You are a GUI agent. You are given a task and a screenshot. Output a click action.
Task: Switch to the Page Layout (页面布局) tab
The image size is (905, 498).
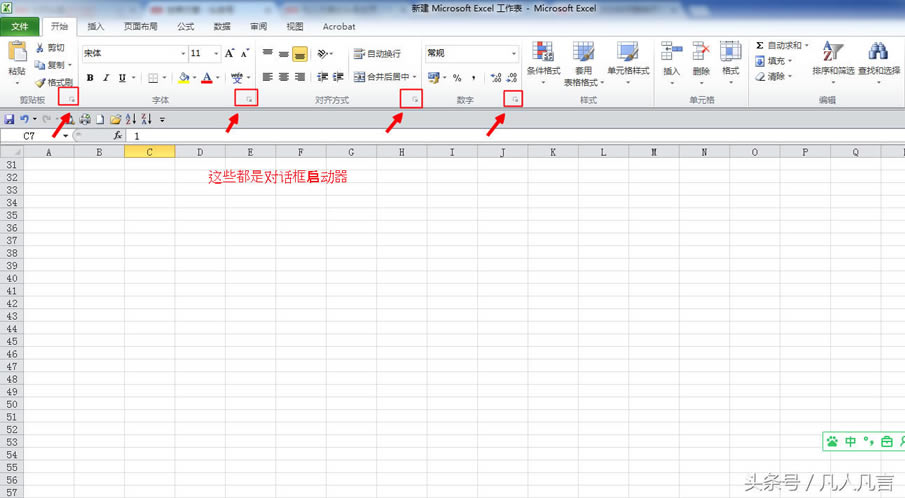140,27
